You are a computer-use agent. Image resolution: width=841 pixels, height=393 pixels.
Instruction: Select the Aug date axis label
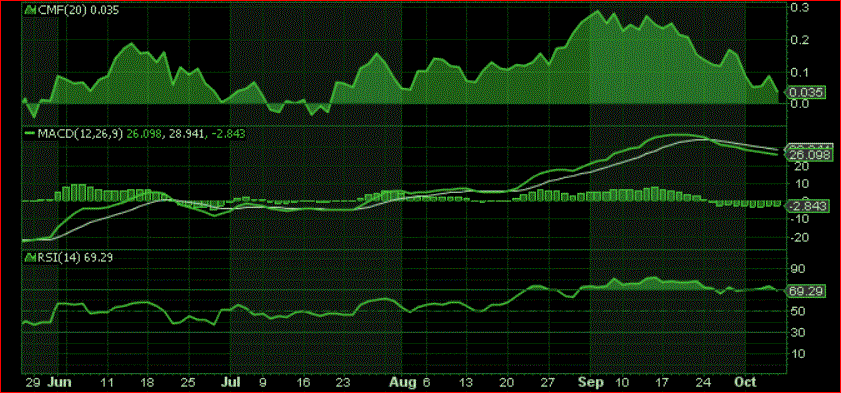(403, 382)
